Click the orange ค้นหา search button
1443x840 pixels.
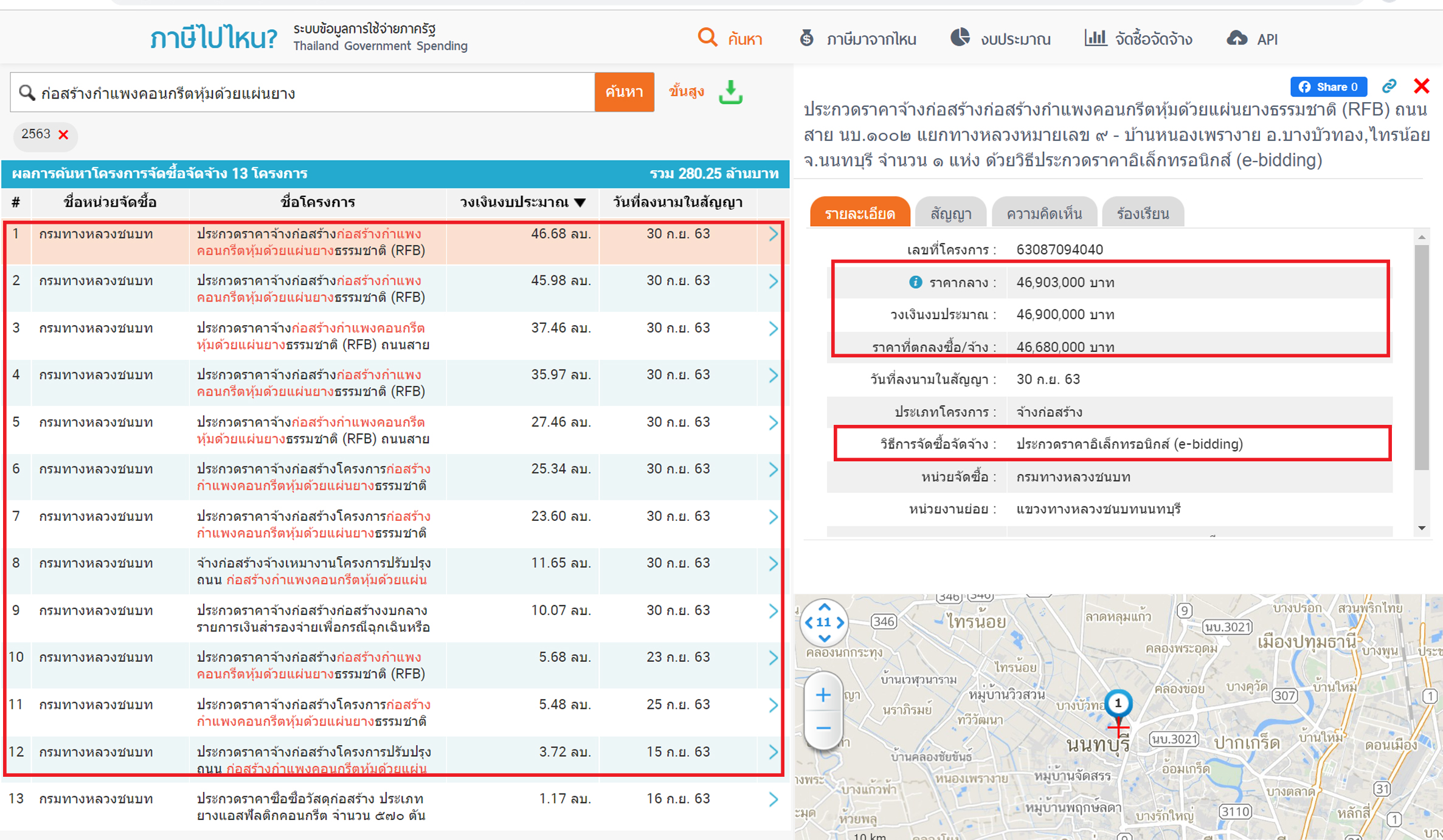pyautogui.click(x=624, y=92)
